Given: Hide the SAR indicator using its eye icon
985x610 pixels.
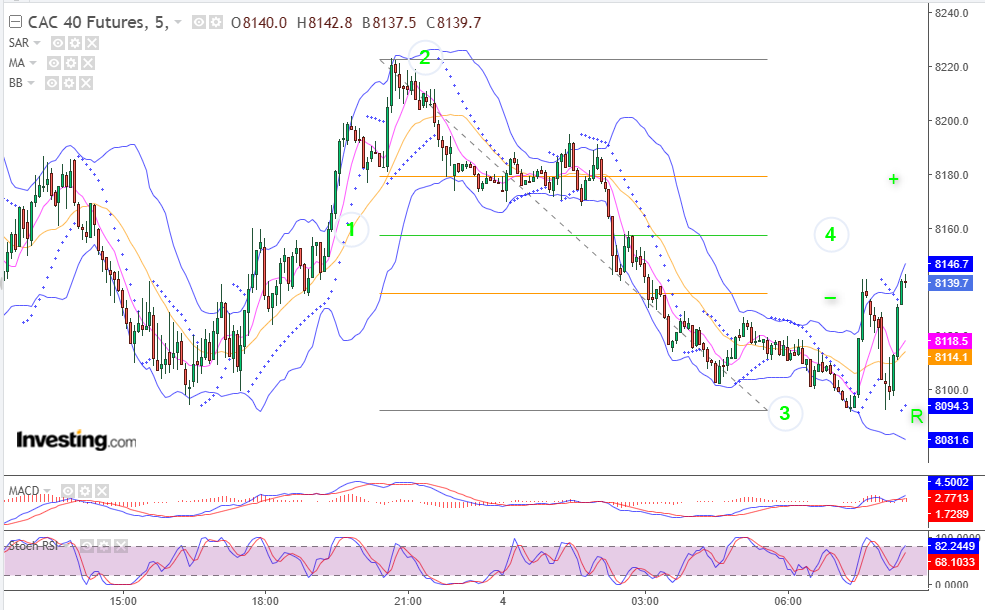Looking at the screenshot, I should [x=58, y=43].
